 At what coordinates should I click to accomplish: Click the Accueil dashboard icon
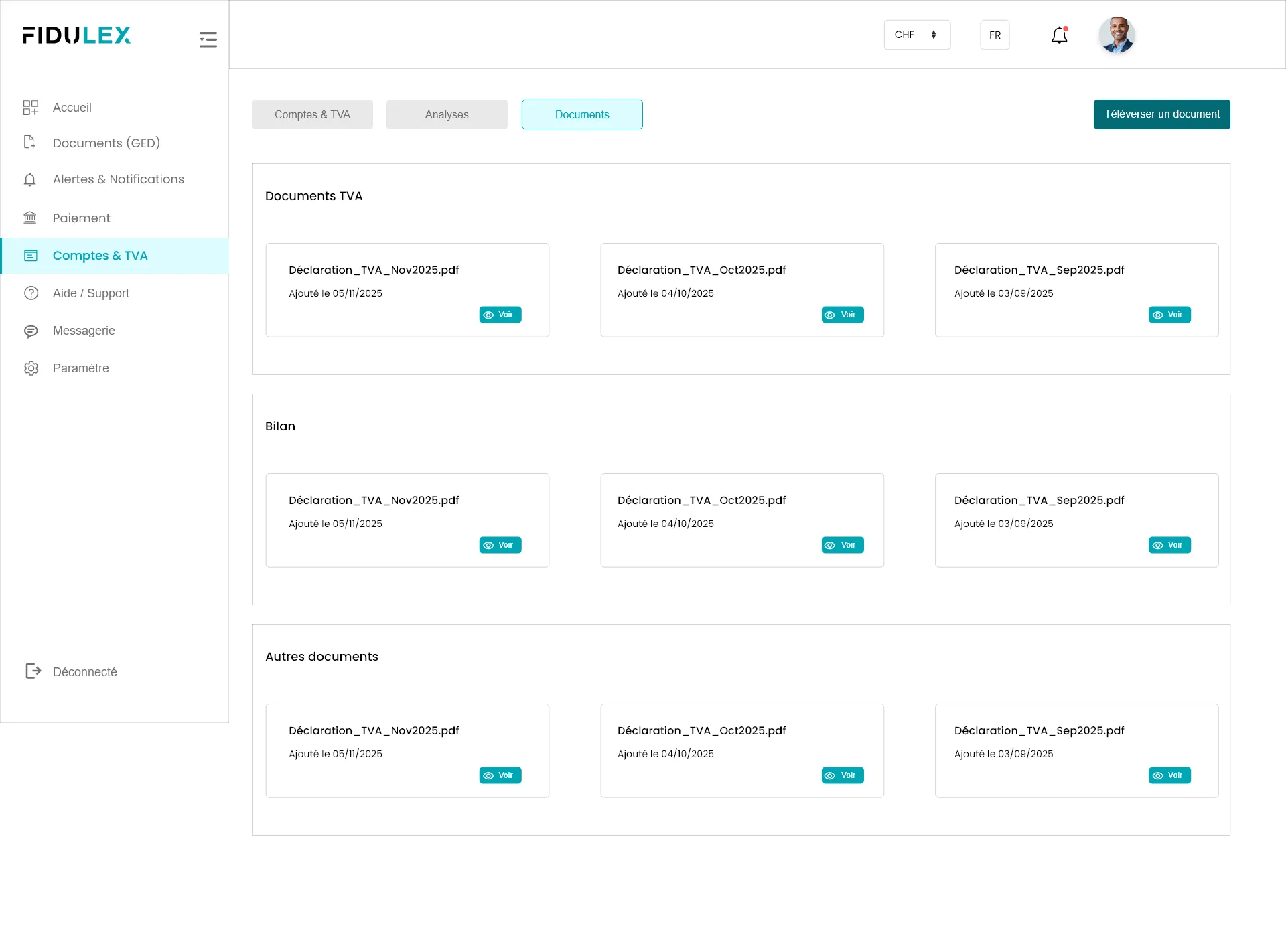31,108
